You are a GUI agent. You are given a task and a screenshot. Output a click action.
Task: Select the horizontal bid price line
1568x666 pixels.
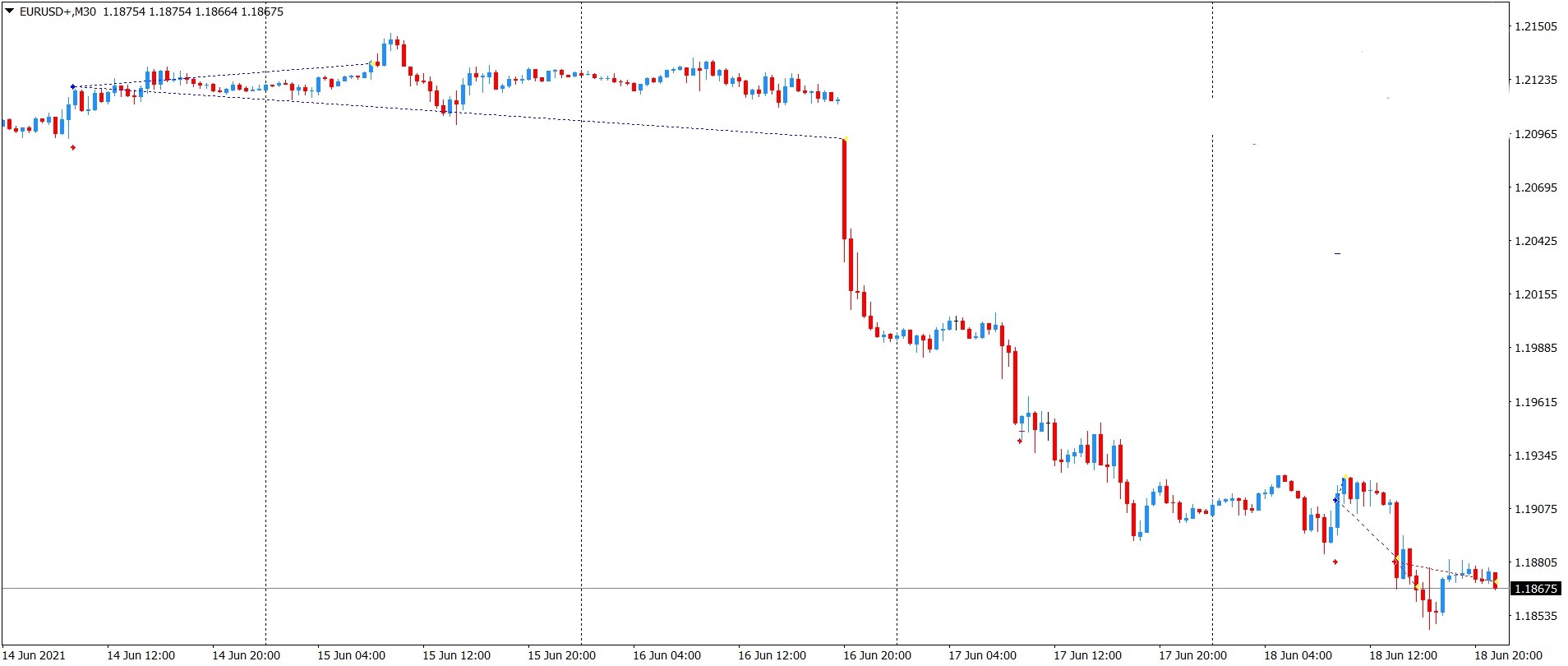tap(755, 589)
